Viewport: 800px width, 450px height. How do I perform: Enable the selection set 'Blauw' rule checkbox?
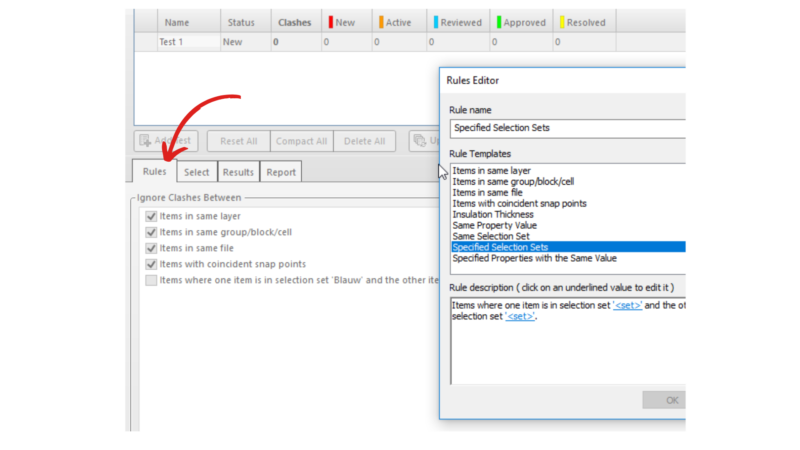(x=151, y=280)
